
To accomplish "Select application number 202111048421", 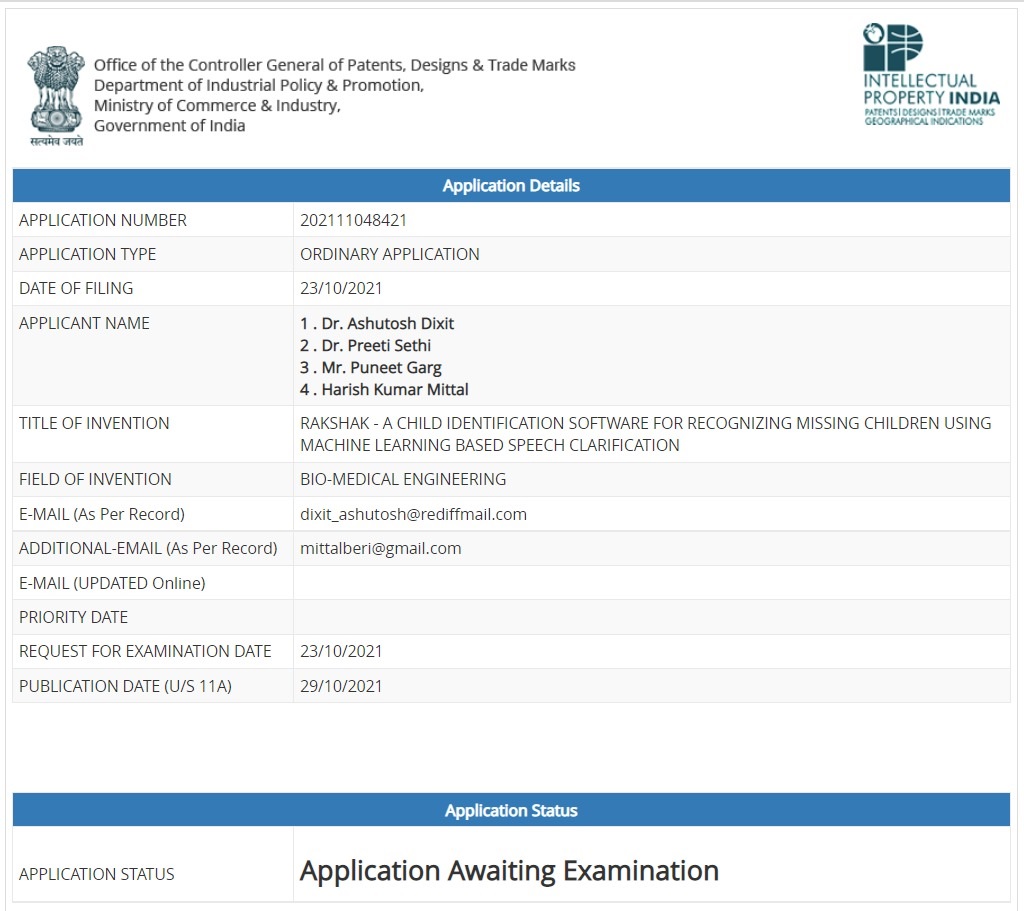I will pos(353,220).
